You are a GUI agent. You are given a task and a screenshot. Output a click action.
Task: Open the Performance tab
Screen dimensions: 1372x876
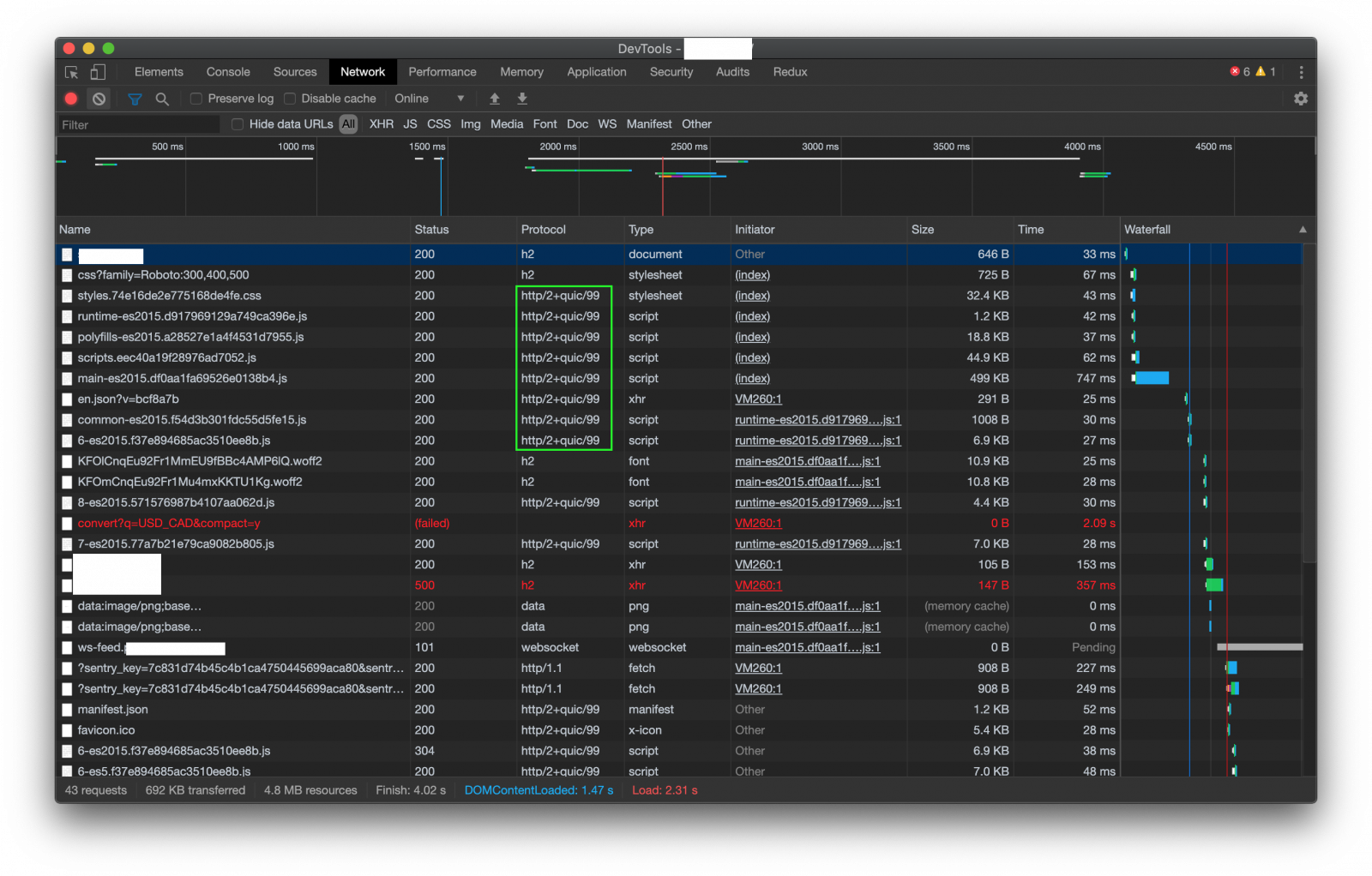442,73
